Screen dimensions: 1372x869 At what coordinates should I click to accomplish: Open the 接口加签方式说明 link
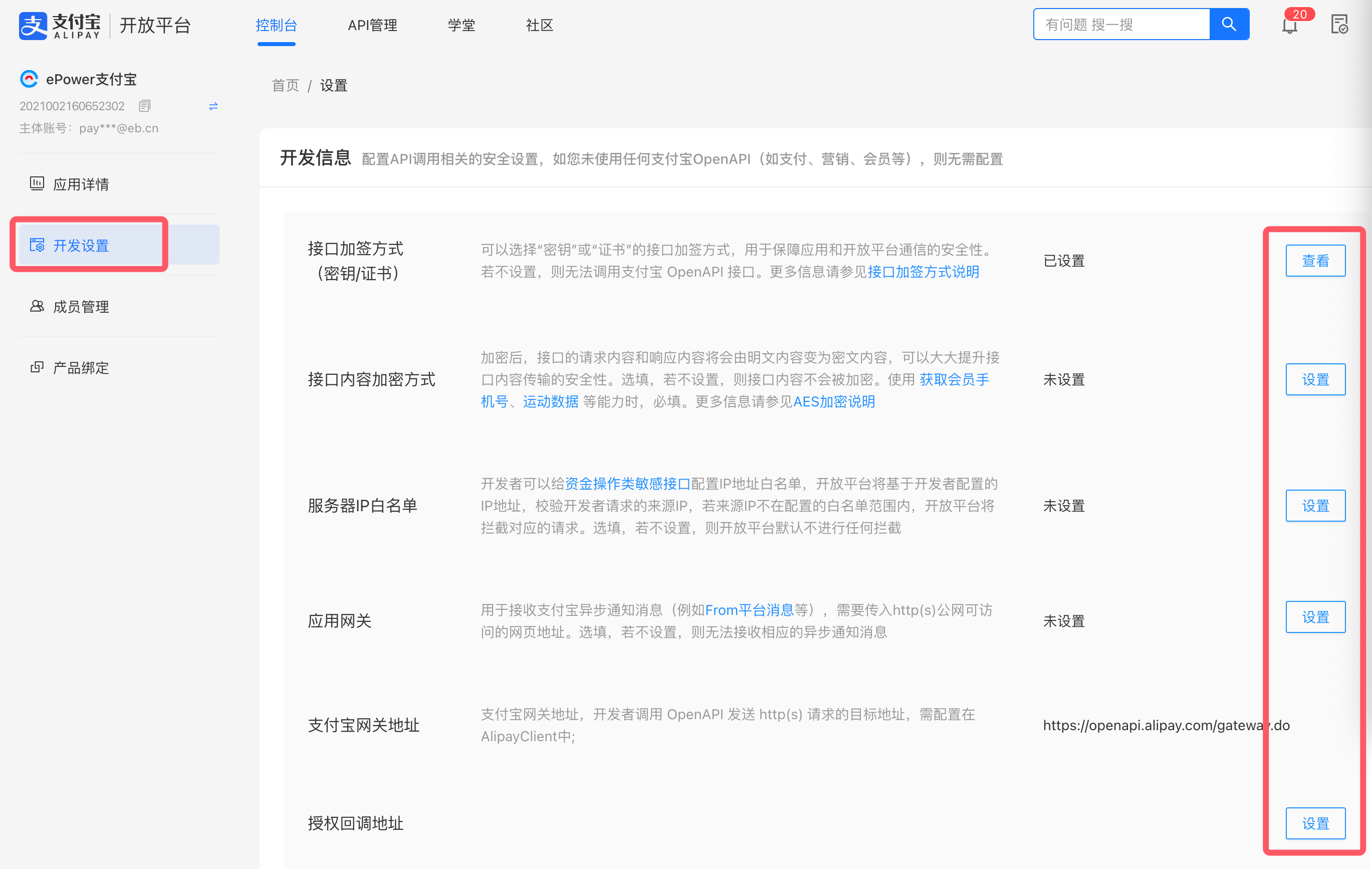click(x=923, y=272)
